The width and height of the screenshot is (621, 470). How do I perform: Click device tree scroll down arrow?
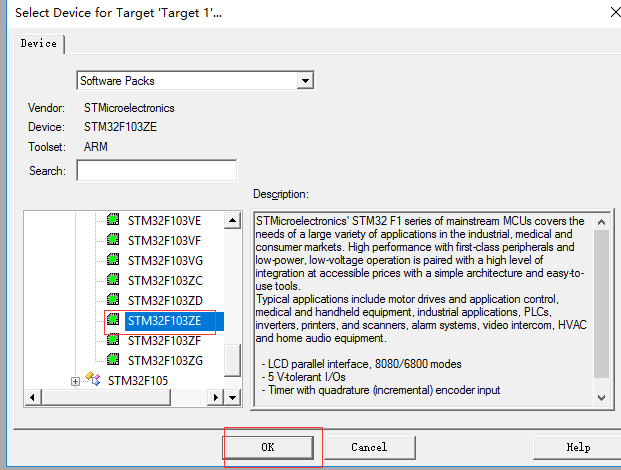tap(232, 397)
